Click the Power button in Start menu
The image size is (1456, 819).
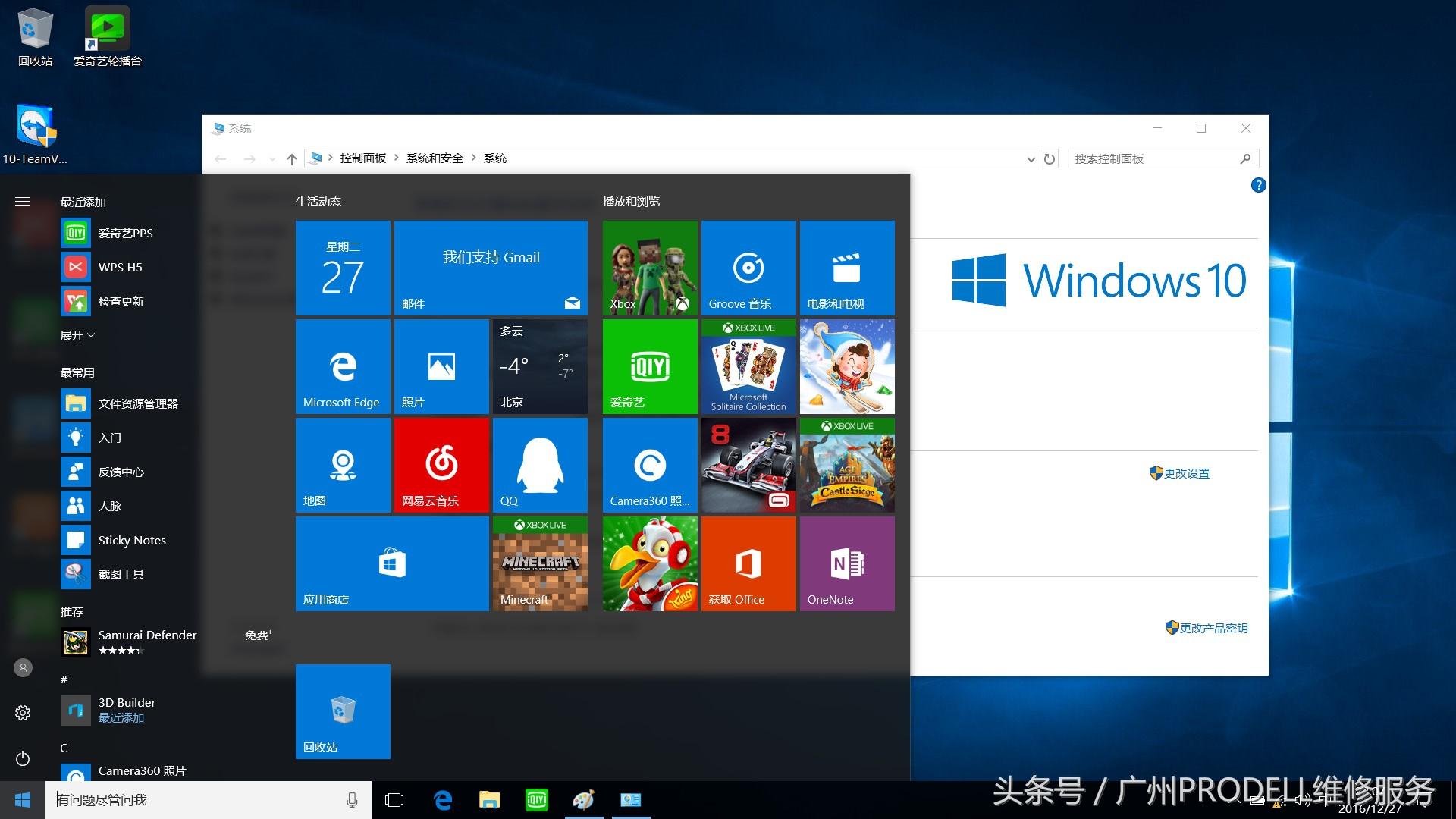coord(23,758)
